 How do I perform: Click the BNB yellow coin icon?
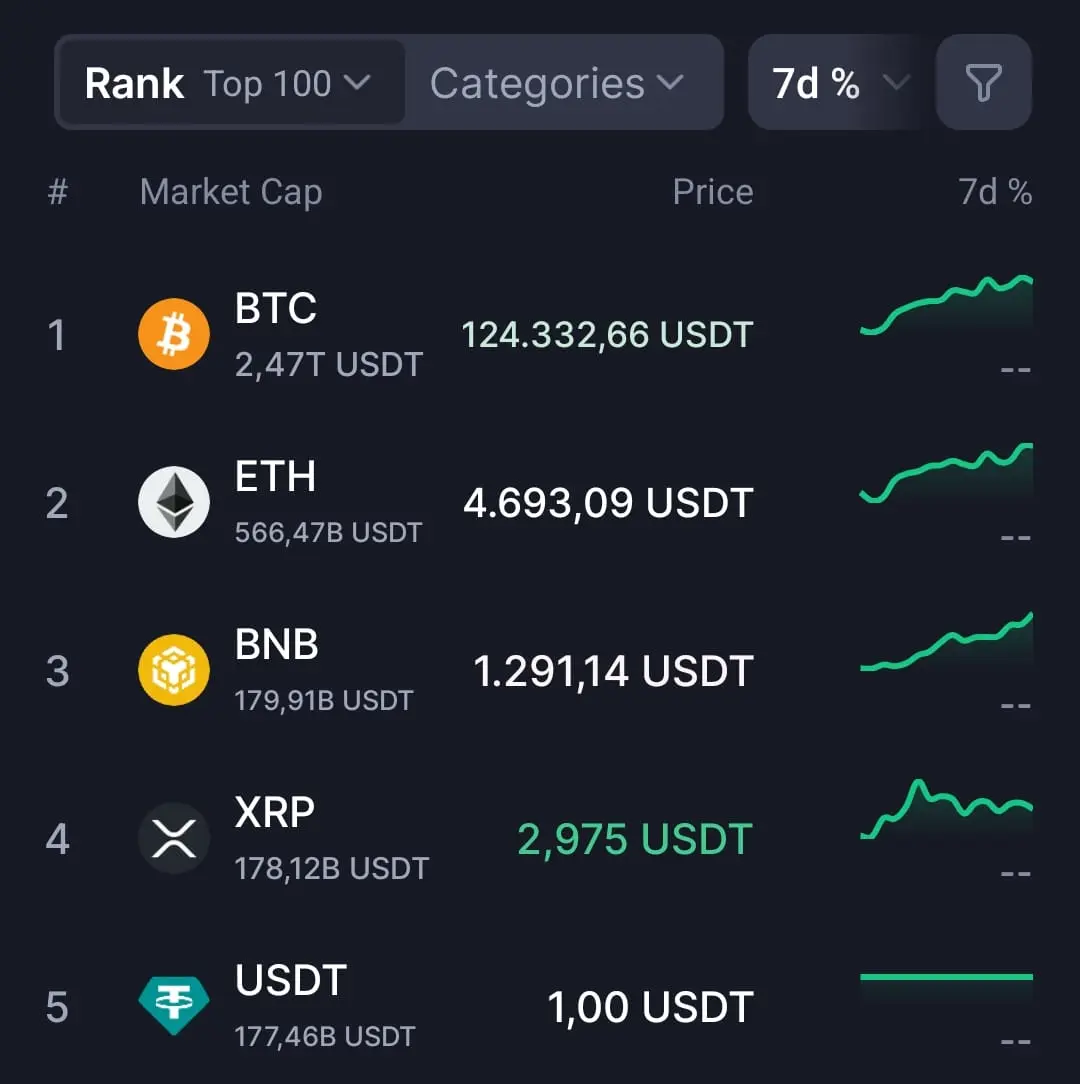174,670
